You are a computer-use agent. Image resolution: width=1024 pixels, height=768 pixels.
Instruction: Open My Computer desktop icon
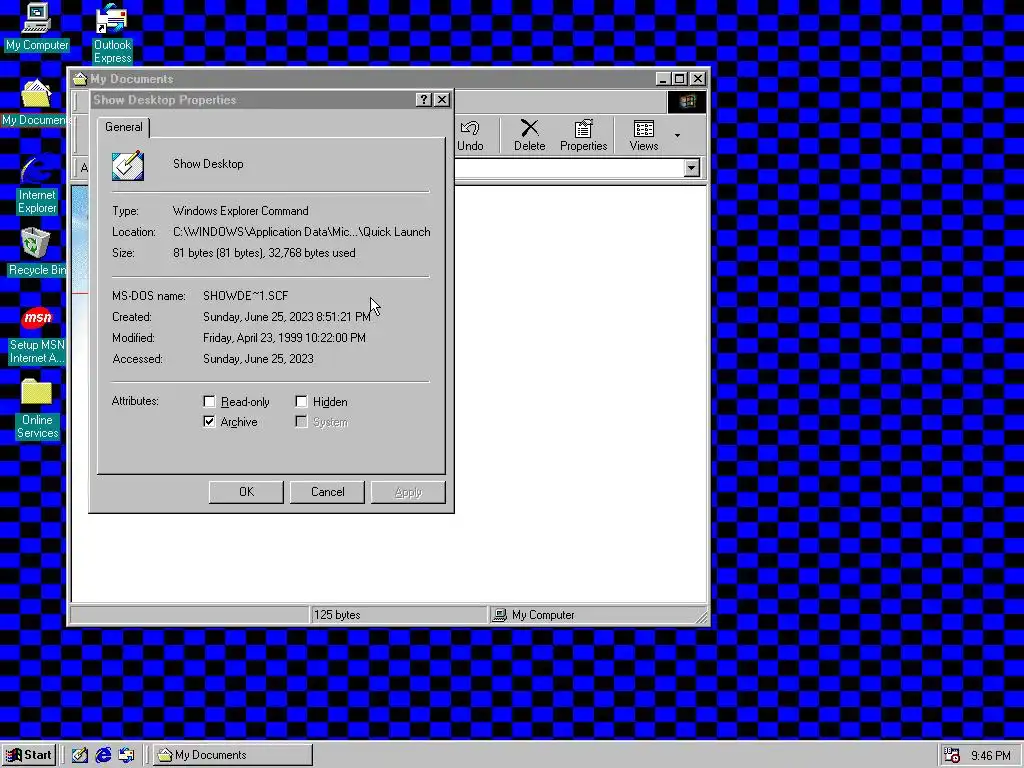tap(37, 26)
